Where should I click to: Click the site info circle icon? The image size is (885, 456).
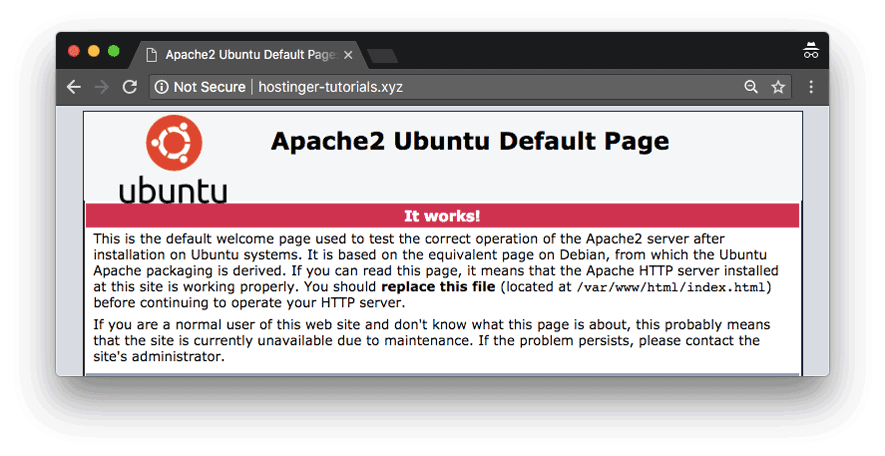161,87
